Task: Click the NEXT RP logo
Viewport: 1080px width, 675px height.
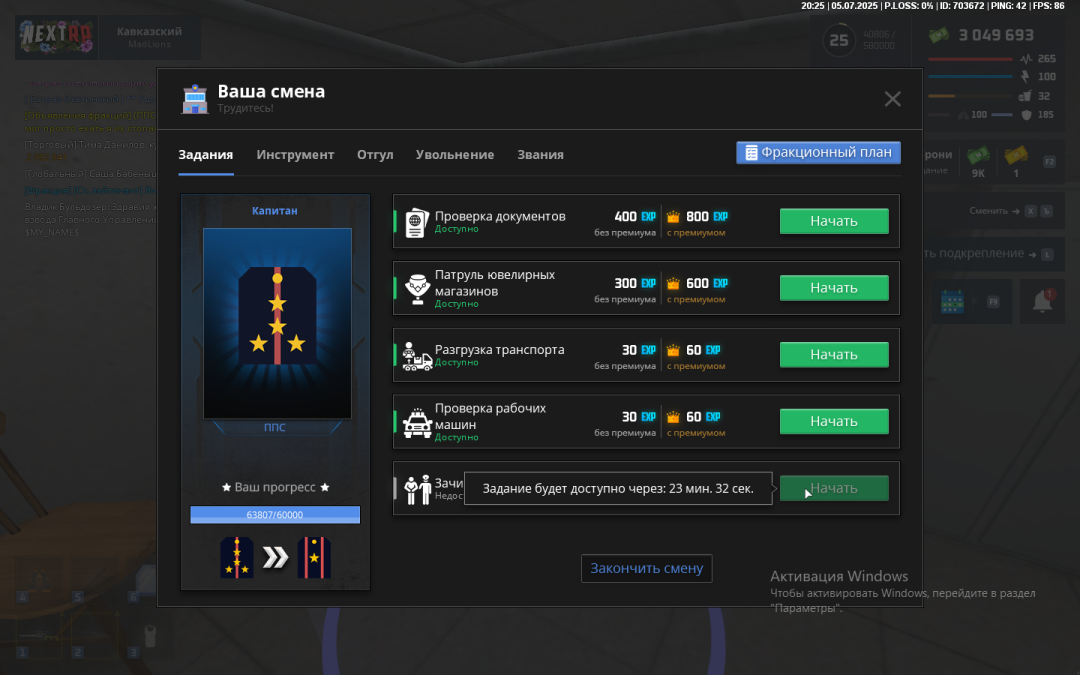Action: pos(56,37)
